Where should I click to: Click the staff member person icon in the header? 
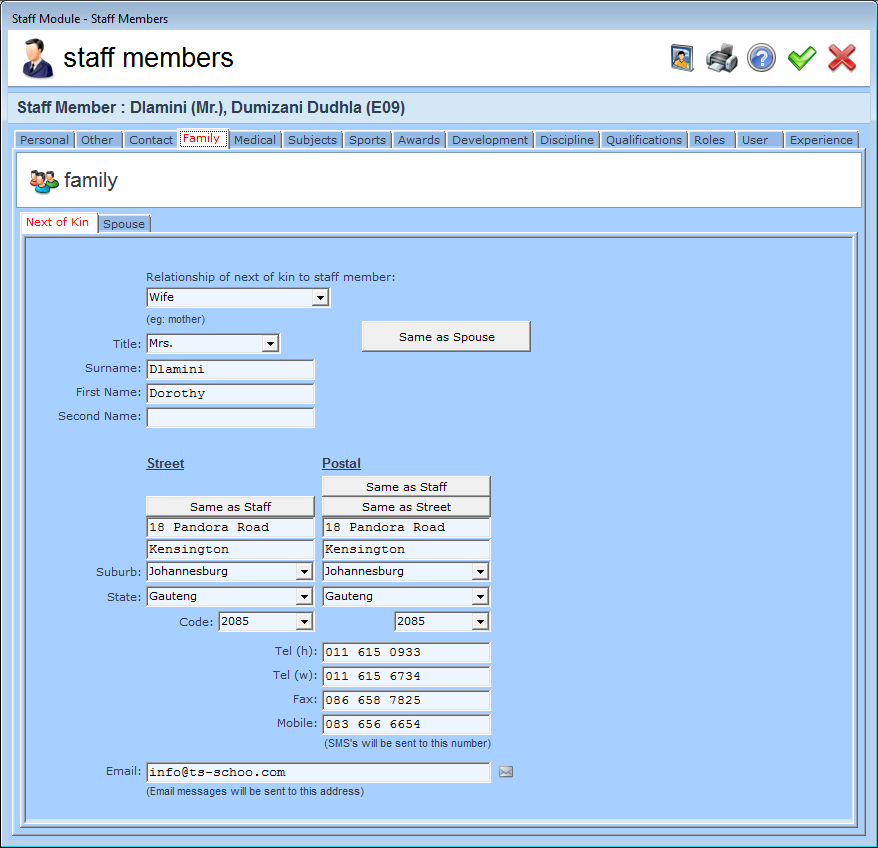pyautogui.click(x=37, y=58)
